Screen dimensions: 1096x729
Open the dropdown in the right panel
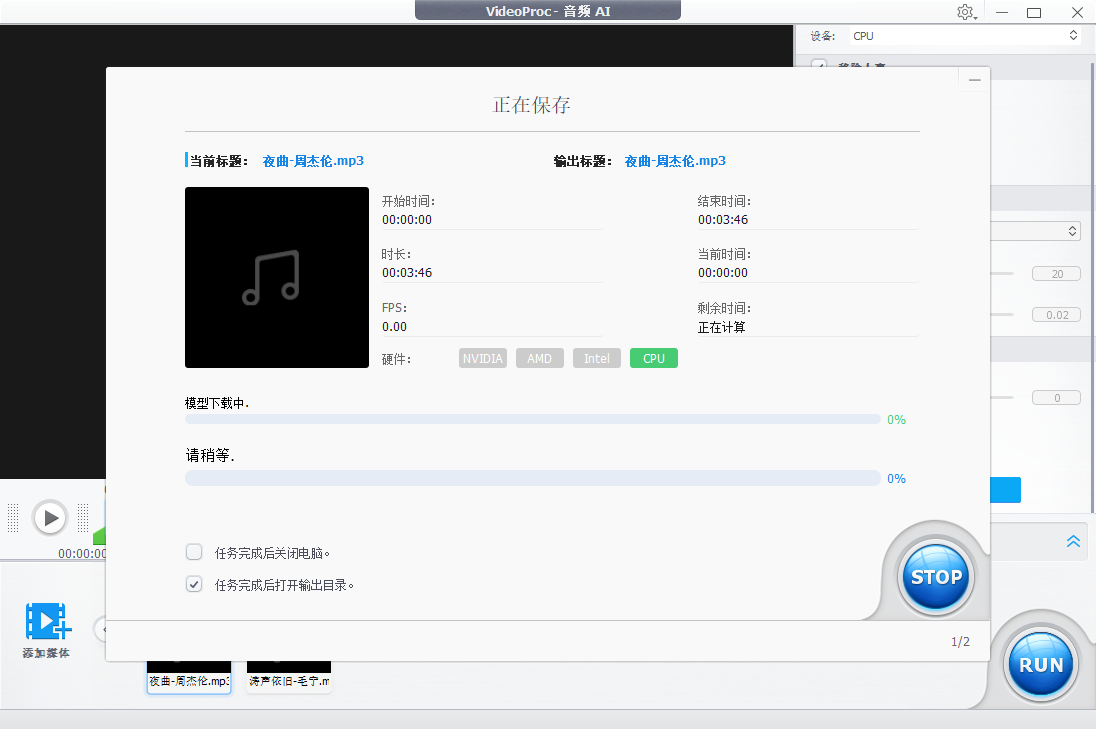(1074, 230)
